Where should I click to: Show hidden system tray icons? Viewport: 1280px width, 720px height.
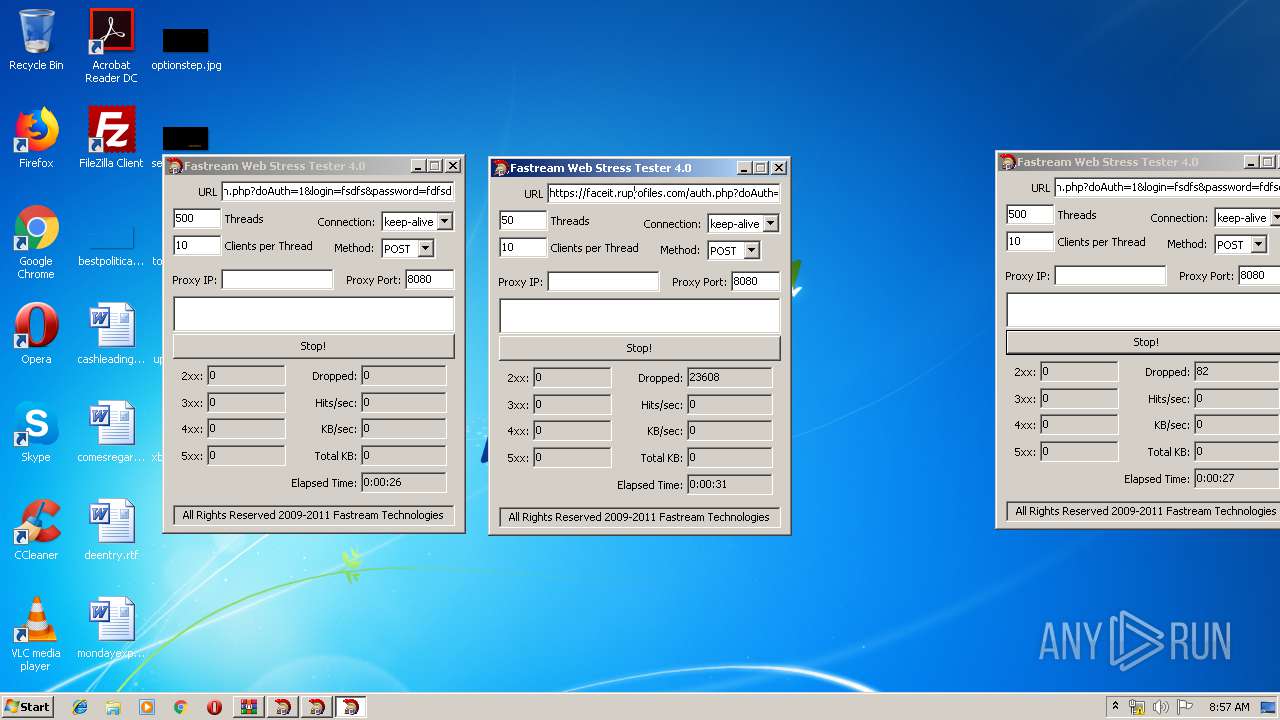click(x=1115, y=707)
